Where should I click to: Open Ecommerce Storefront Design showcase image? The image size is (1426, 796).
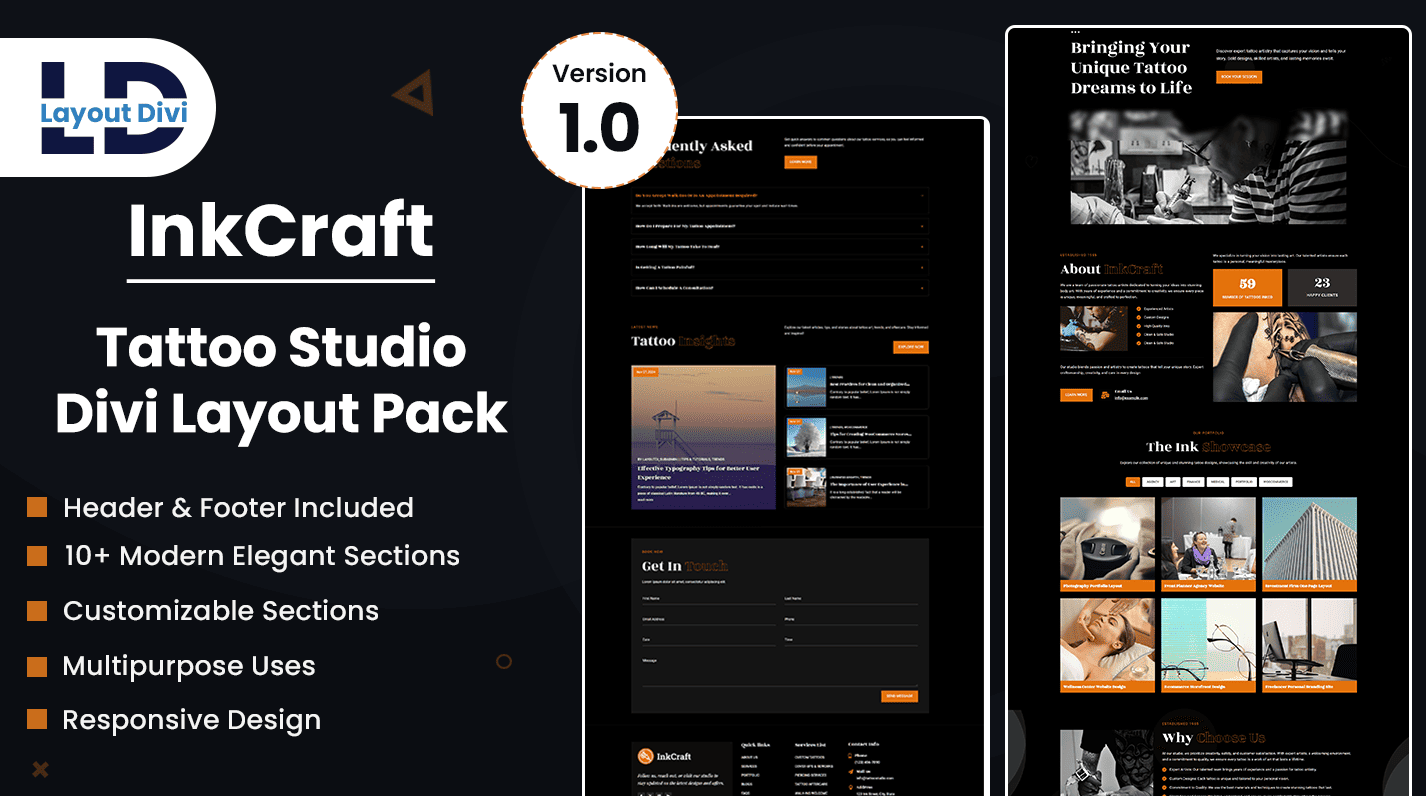pyautogui.click(x=1208, y=645)
